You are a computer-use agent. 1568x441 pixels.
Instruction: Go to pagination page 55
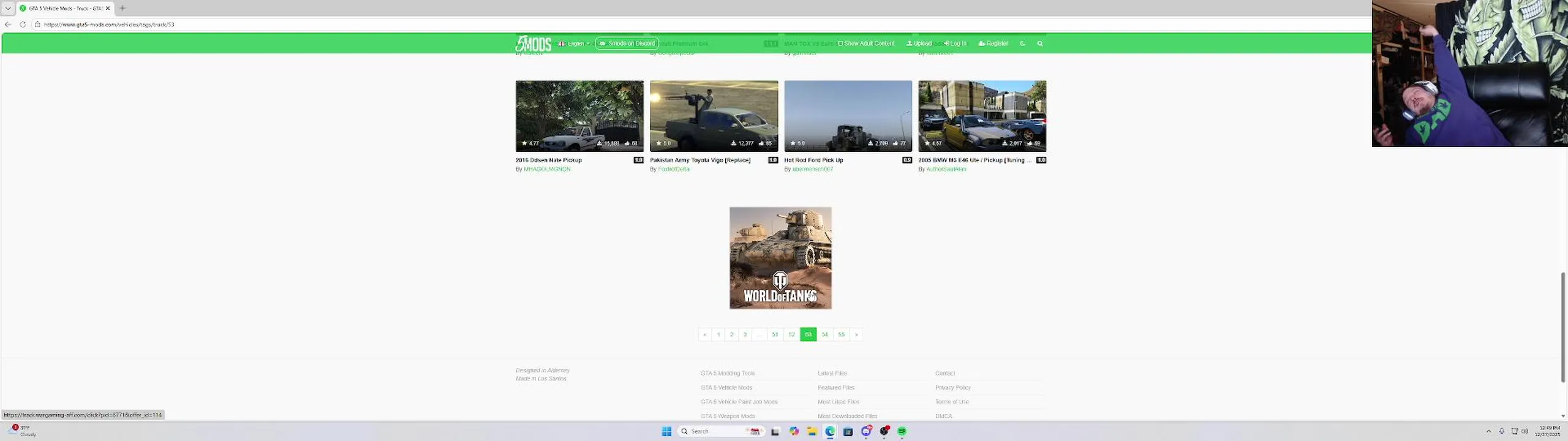[842, 334]
